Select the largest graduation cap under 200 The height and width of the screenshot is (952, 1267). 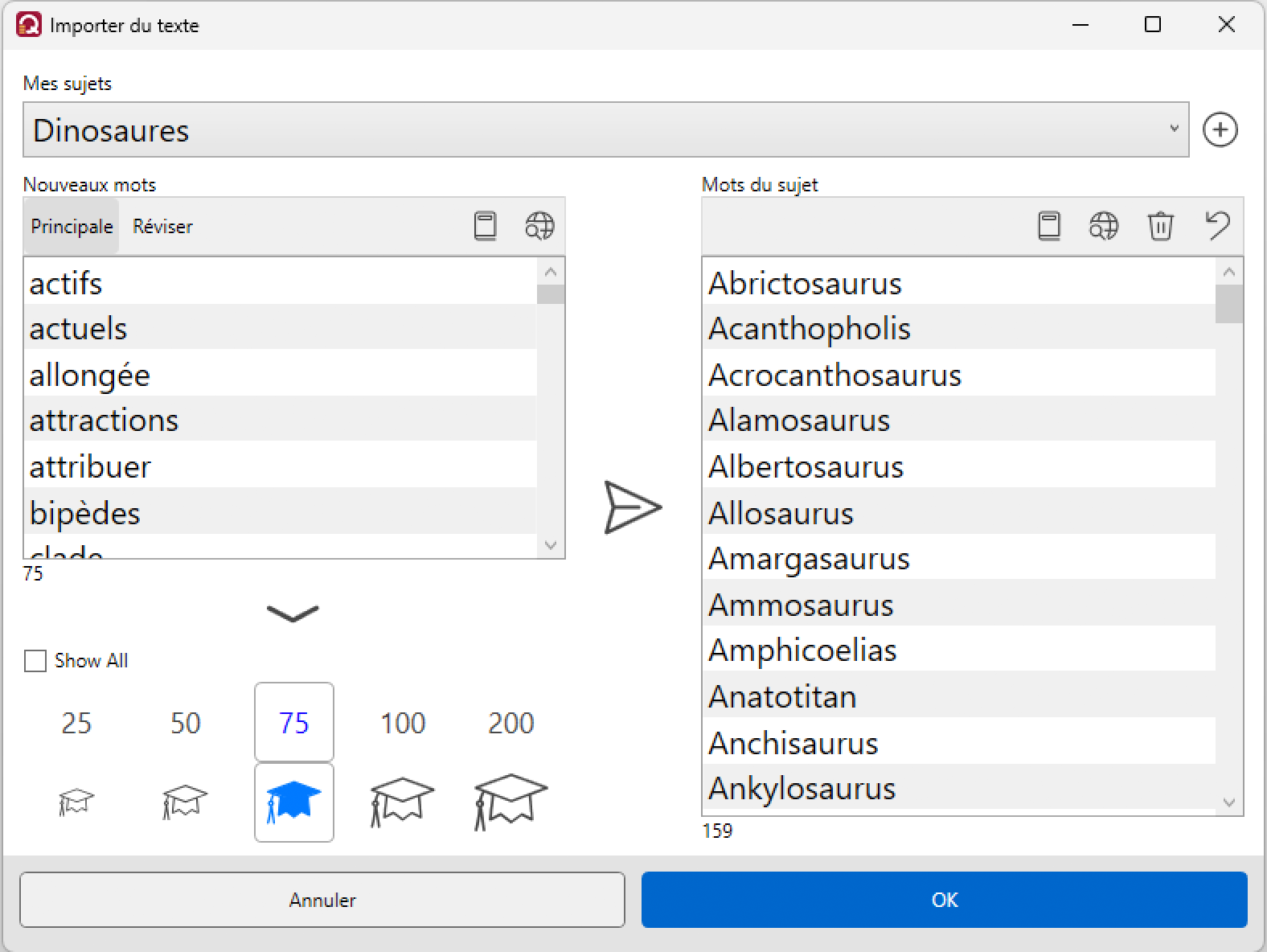point(510,802)
